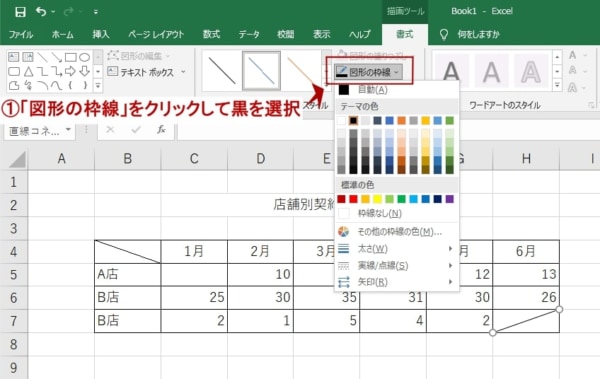The height and width of the screenshot is (379, 600).
Task: Select the yellow standard color swatch
Action: 377,199
